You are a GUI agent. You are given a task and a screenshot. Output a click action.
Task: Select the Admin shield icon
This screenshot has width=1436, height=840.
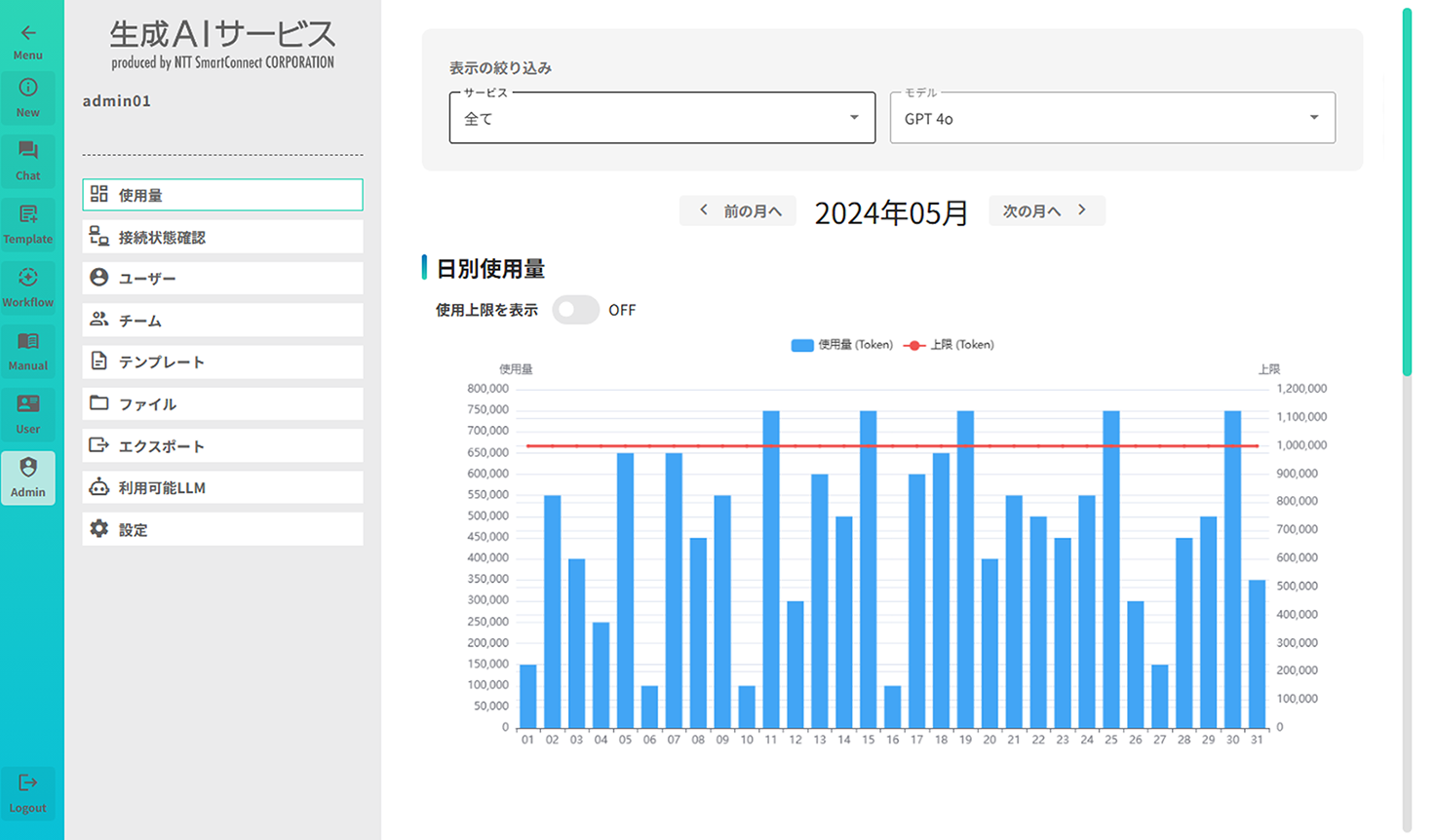click(x=28, y=468)
